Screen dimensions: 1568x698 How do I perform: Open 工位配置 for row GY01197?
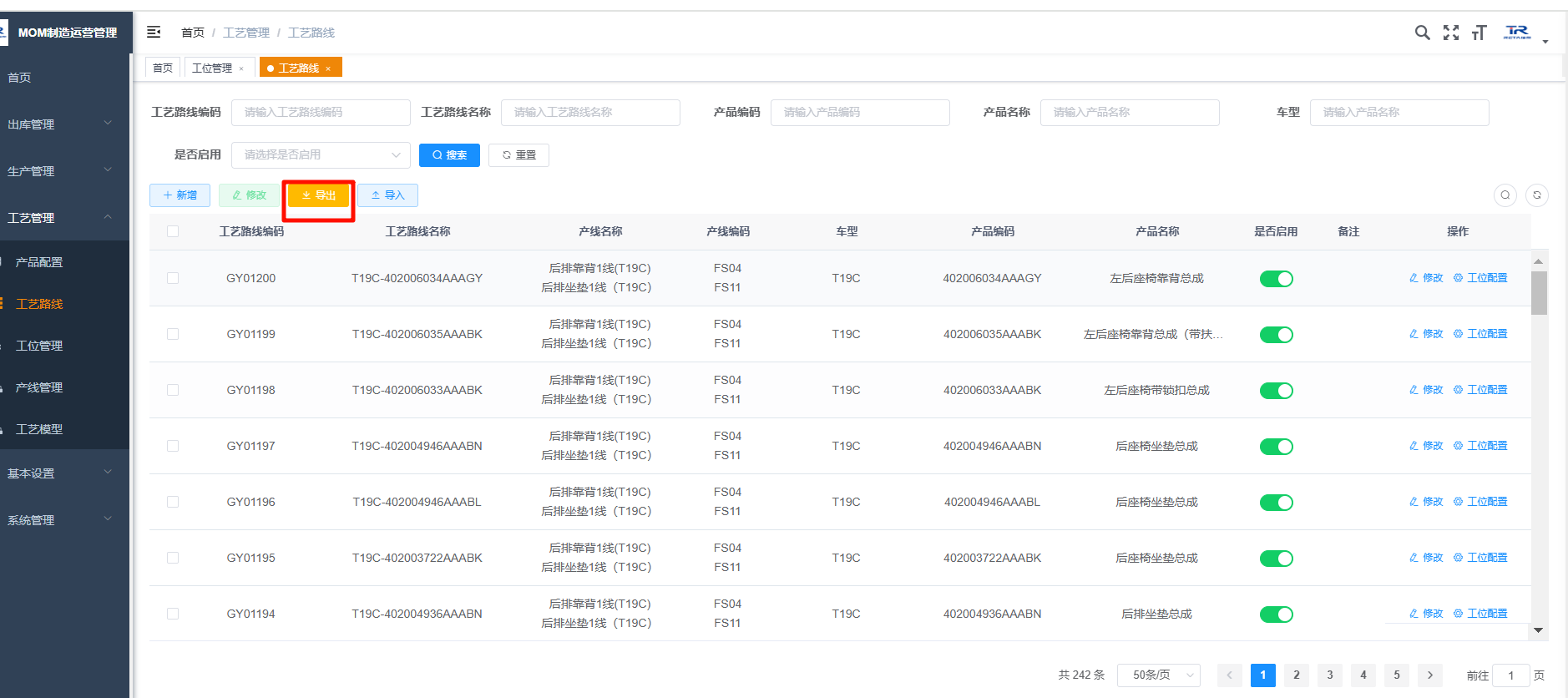[x=1480, y=446]
